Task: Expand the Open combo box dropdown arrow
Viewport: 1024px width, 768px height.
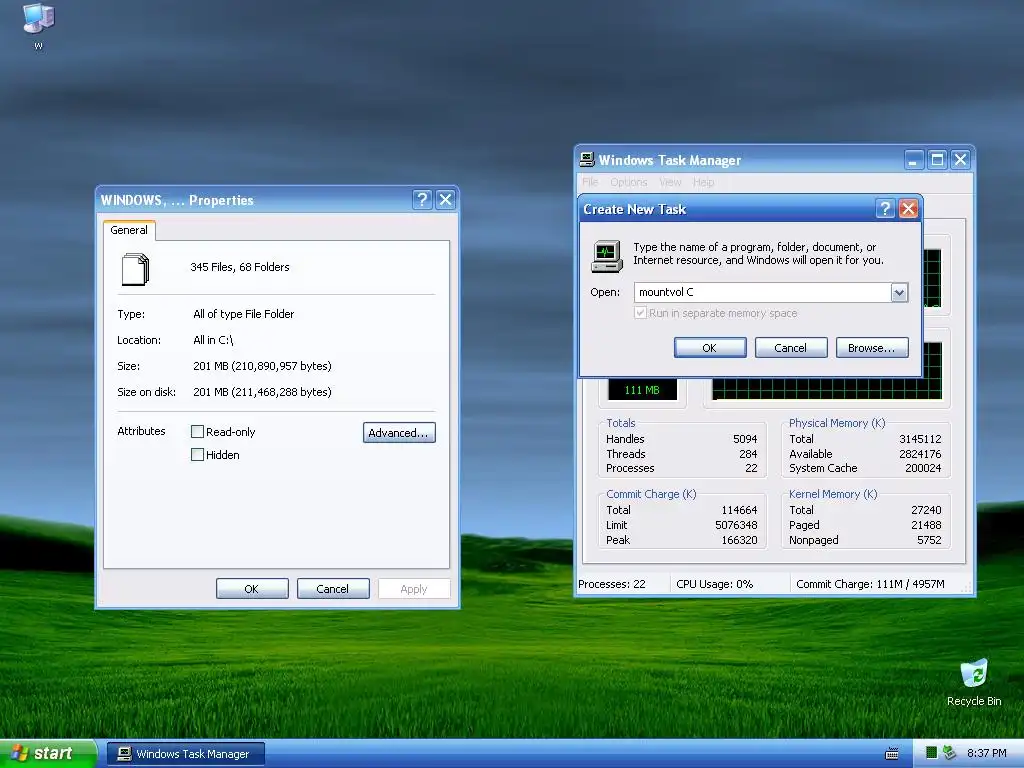Action: [899, 293]
